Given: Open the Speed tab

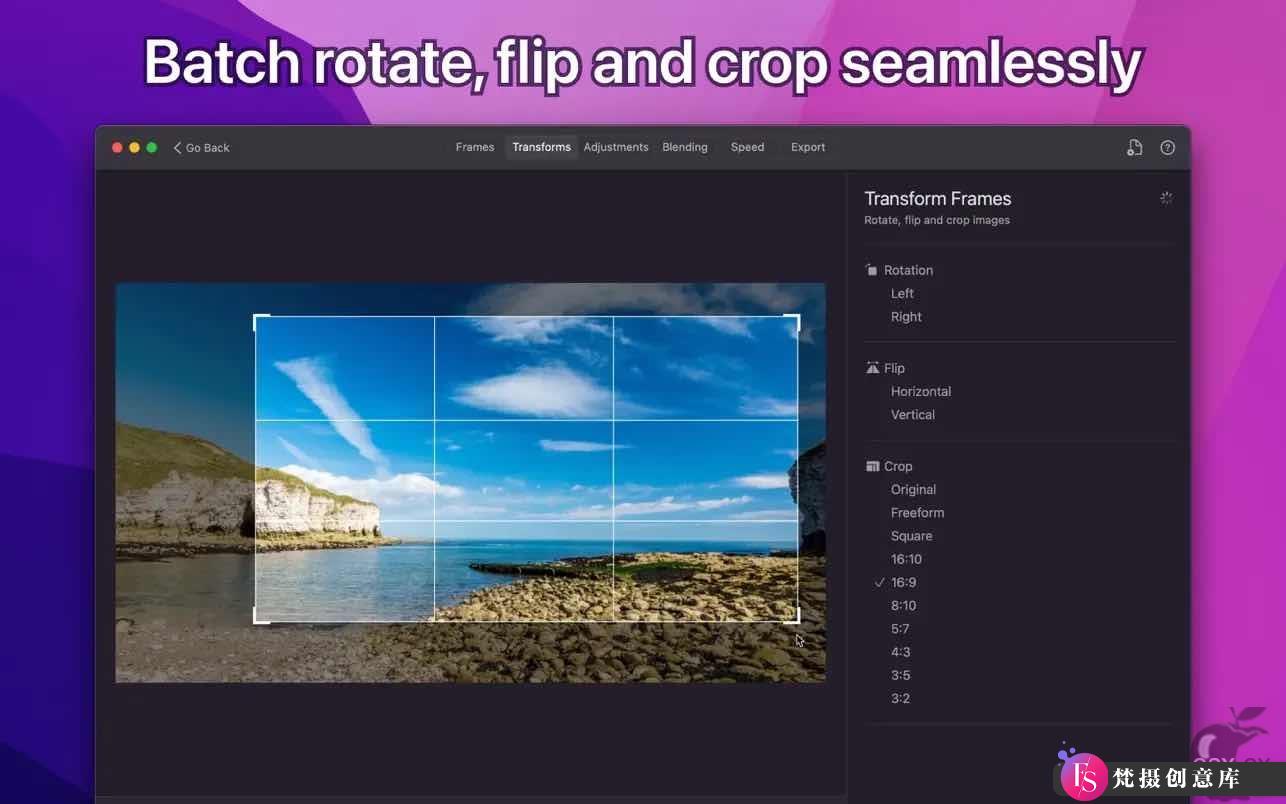Looking at the screenshot, I should click(747, 147).
